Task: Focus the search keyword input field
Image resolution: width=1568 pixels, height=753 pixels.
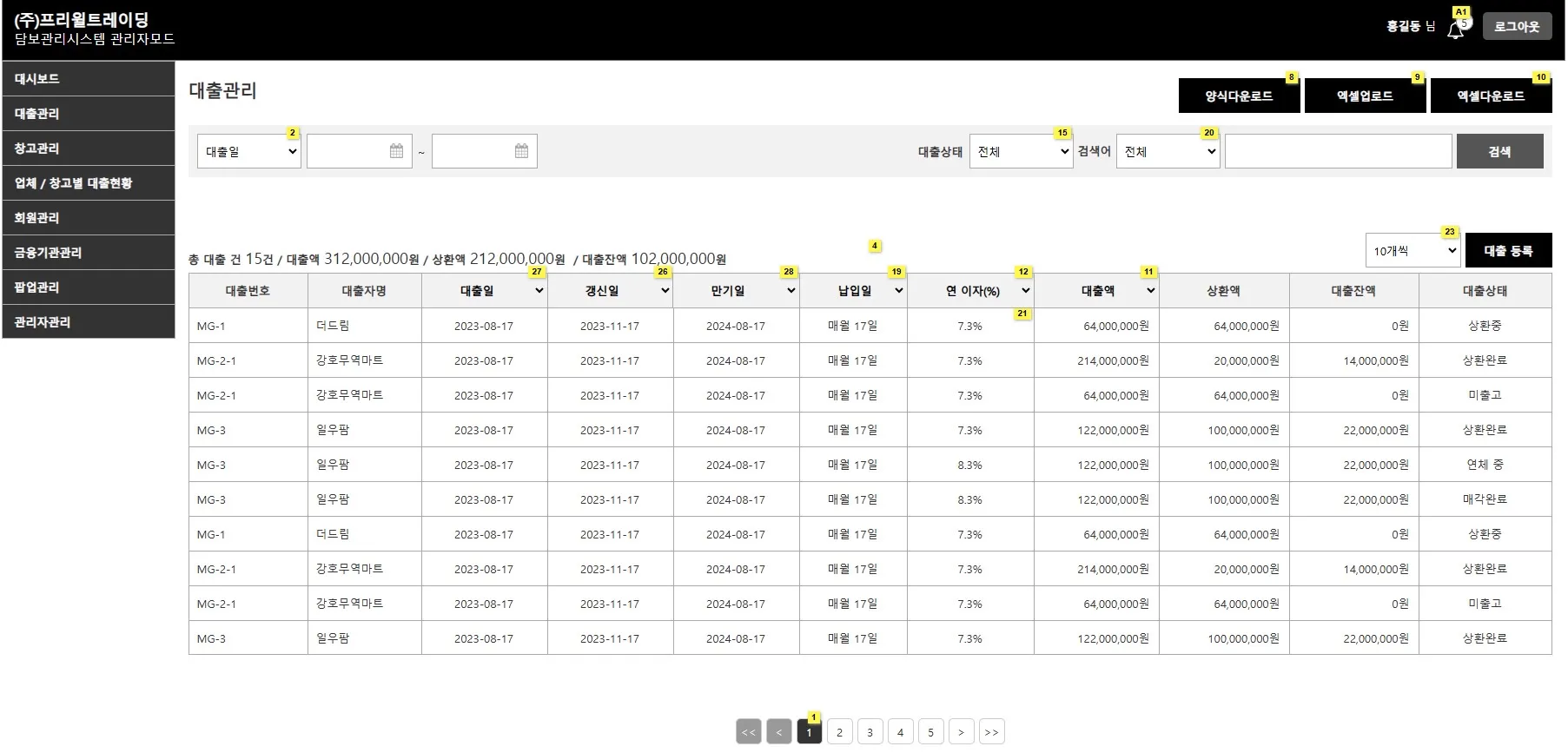Action: pyautogui.click(x=1338, y=151)
